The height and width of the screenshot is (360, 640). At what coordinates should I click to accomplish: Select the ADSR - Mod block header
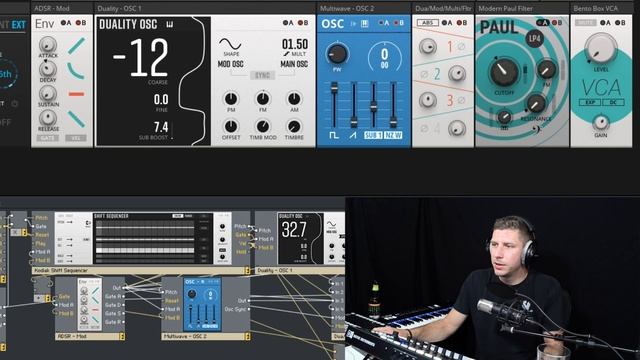[x=62, y=8]
